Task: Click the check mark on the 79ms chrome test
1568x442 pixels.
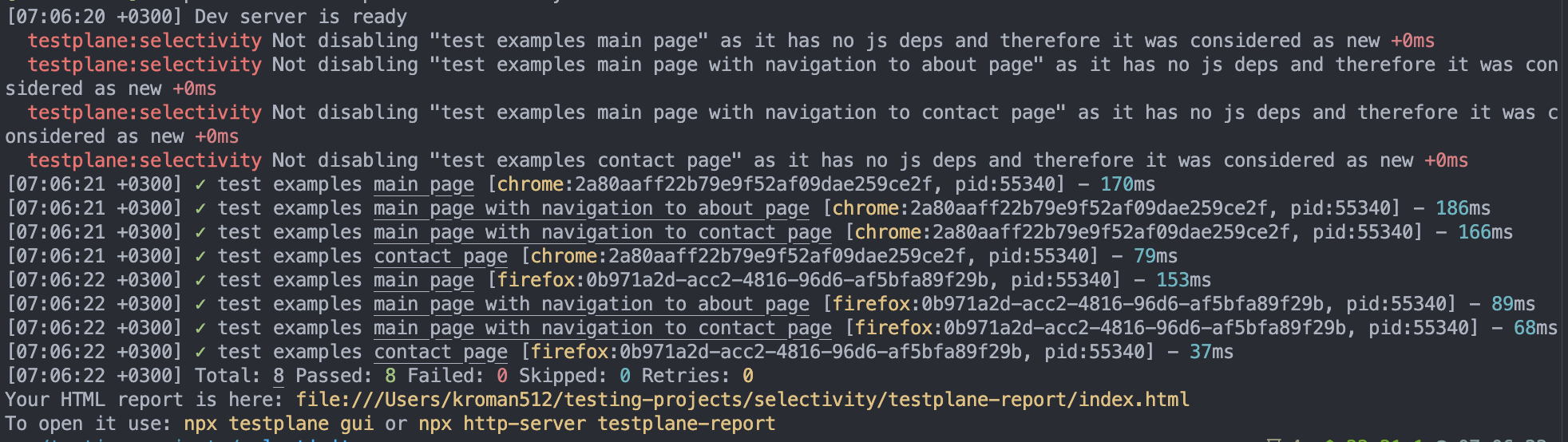Action: [200, 257]
